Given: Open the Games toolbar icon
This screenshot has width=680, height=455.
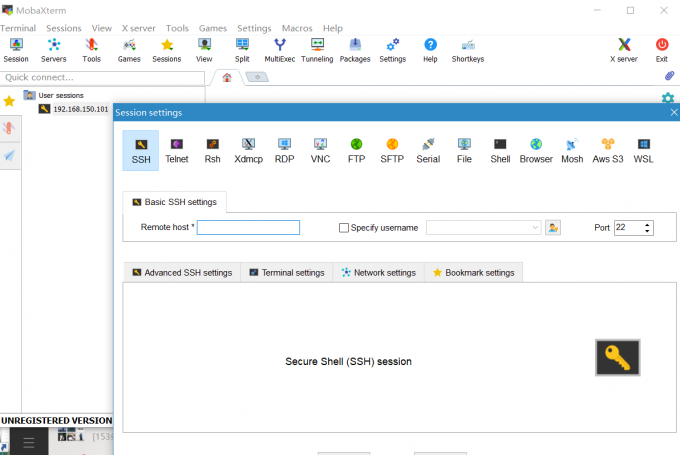Looking at the screenshot, I should pos(129,50).
